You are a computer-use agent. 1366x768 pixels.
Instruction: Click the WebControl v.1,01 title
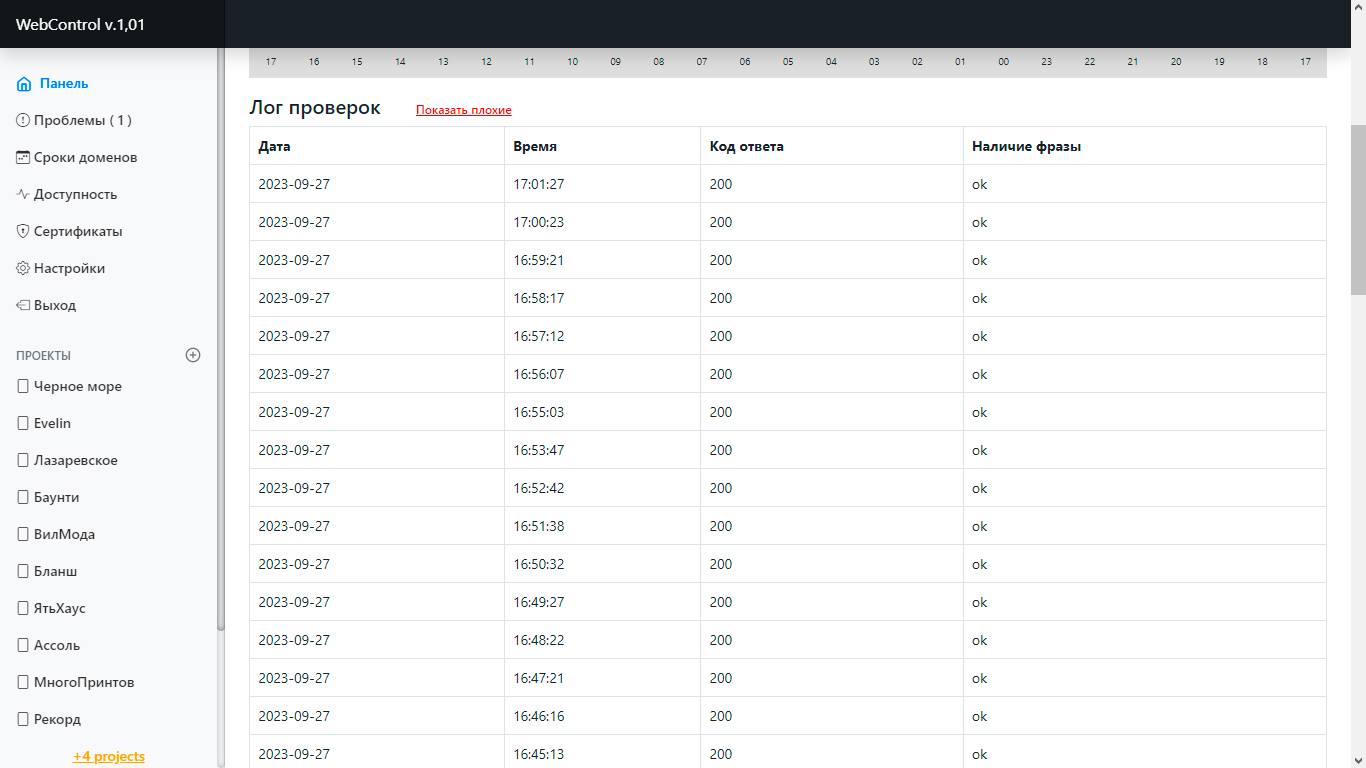[80, 24]
